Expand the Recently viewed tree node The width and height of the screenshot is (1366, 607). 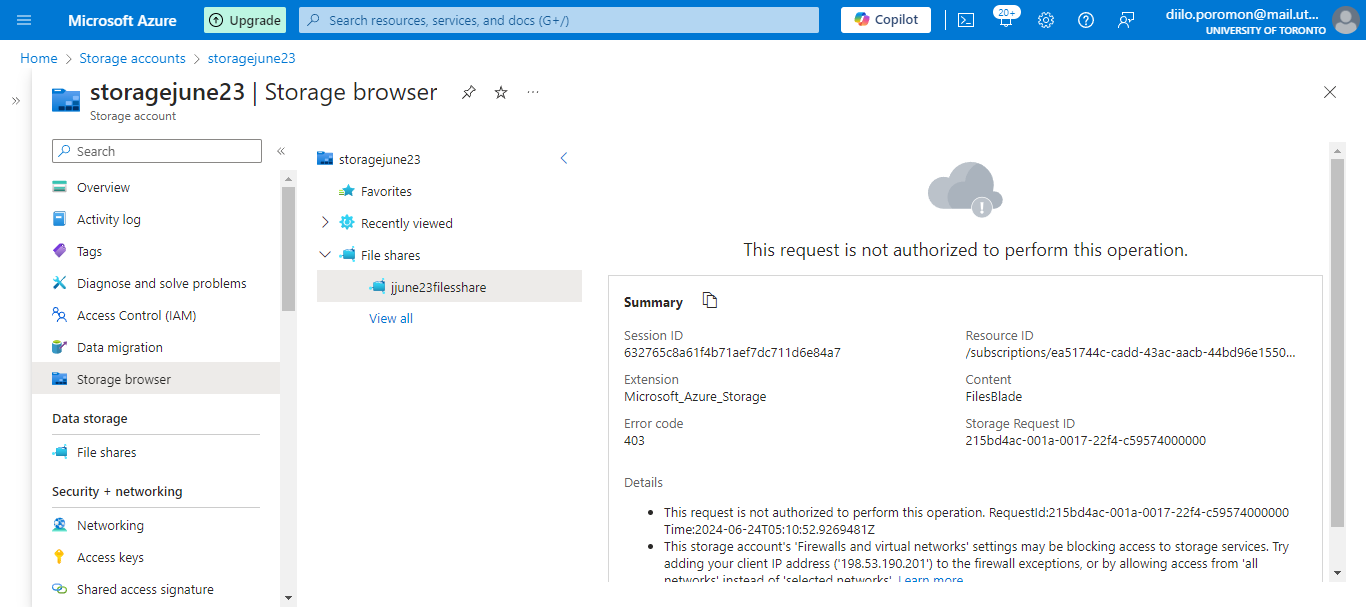[x=325, y=223]
